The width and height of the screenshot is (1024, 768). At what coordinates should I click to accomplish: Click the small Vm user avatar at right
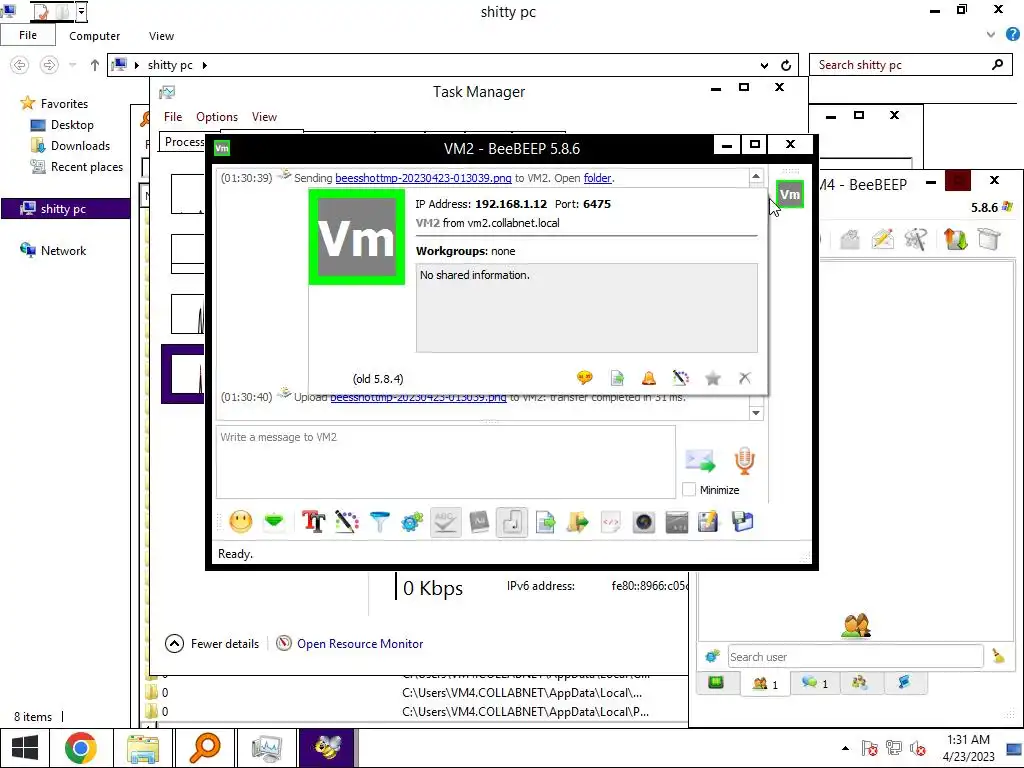(790, 194)
